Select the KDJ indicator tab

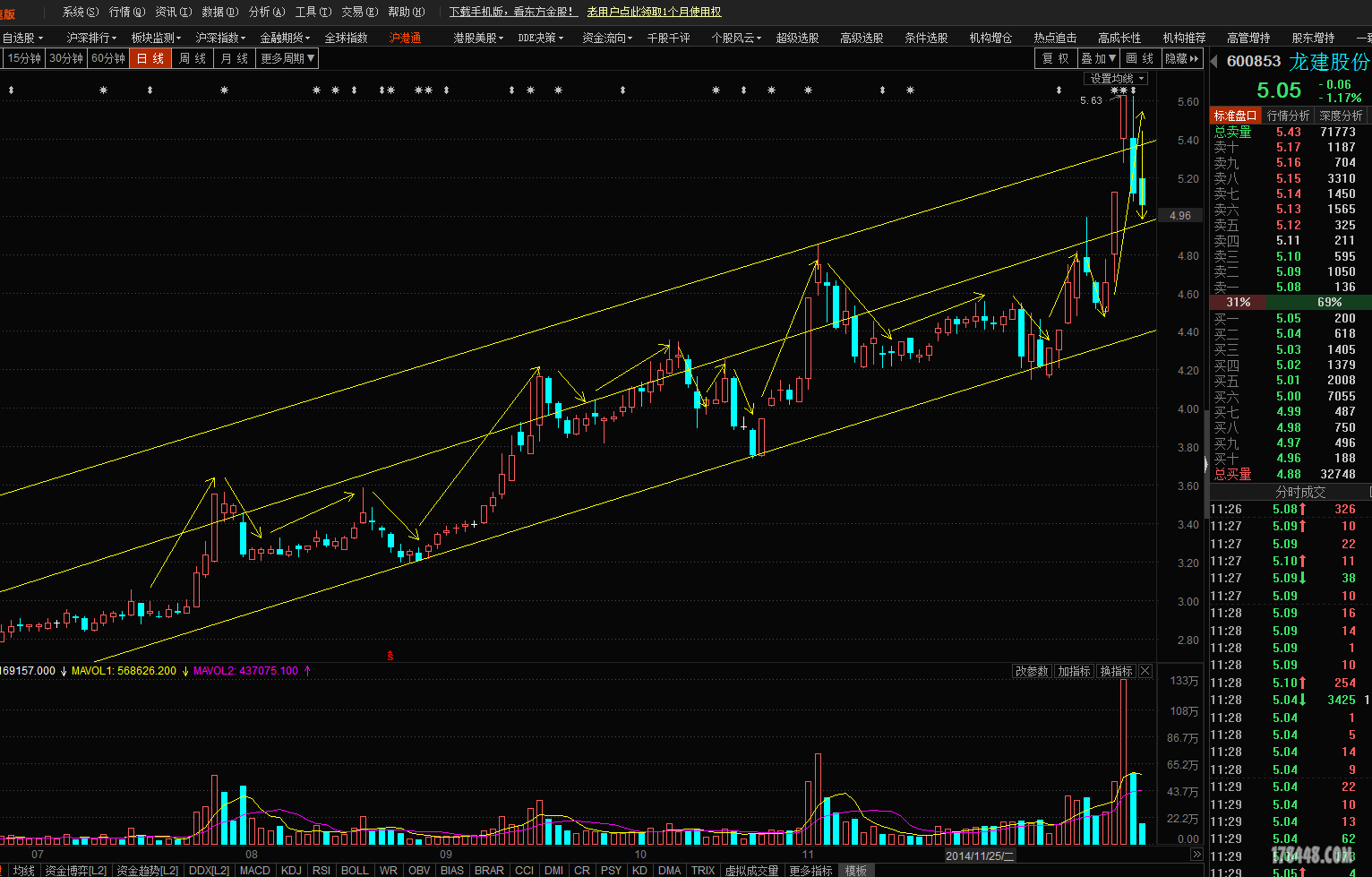coord(291,870)
